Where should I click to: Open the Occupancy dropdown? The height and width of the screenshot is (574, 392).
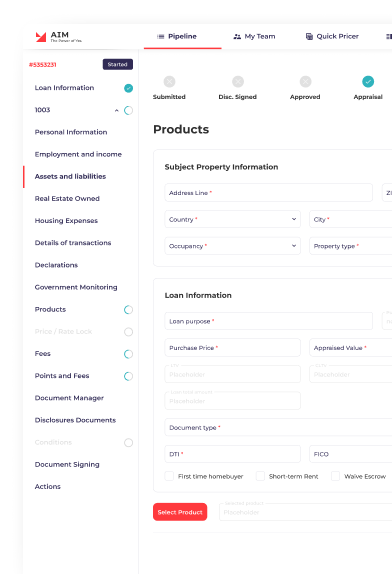[232, 246]
